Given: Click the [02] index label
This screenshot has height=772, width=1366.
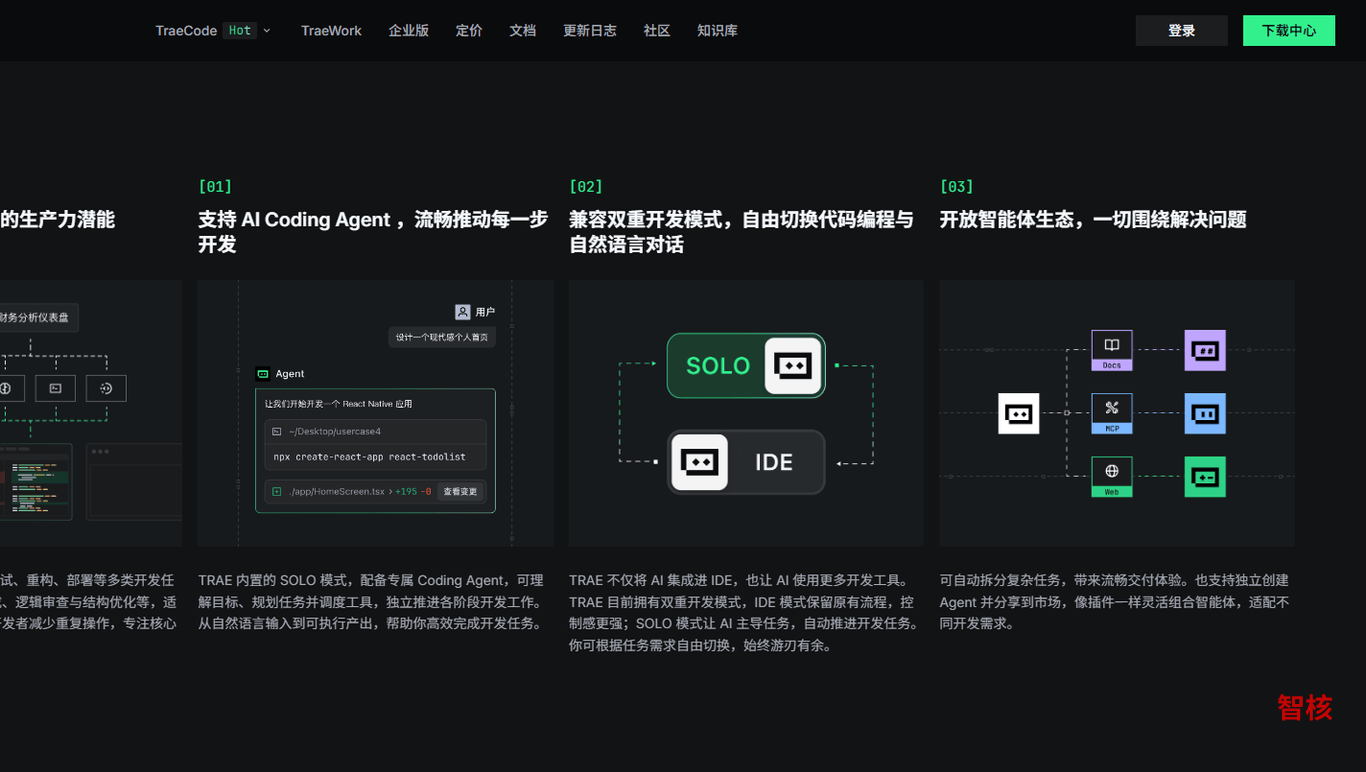Looking at the screenshot, I should (586, 187).
